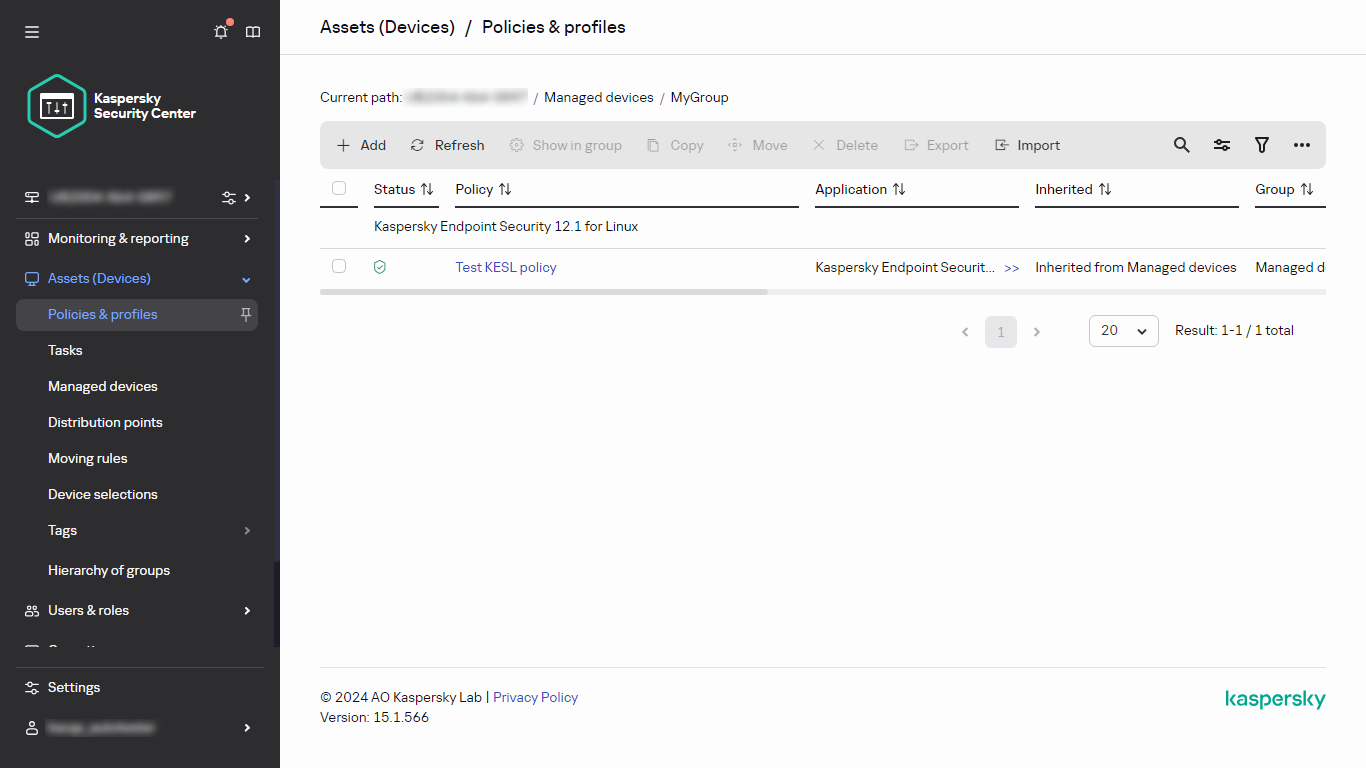Open the ellipsis more-options icon
This screenshot has height=768, width=1366.
pos(1301,145)
